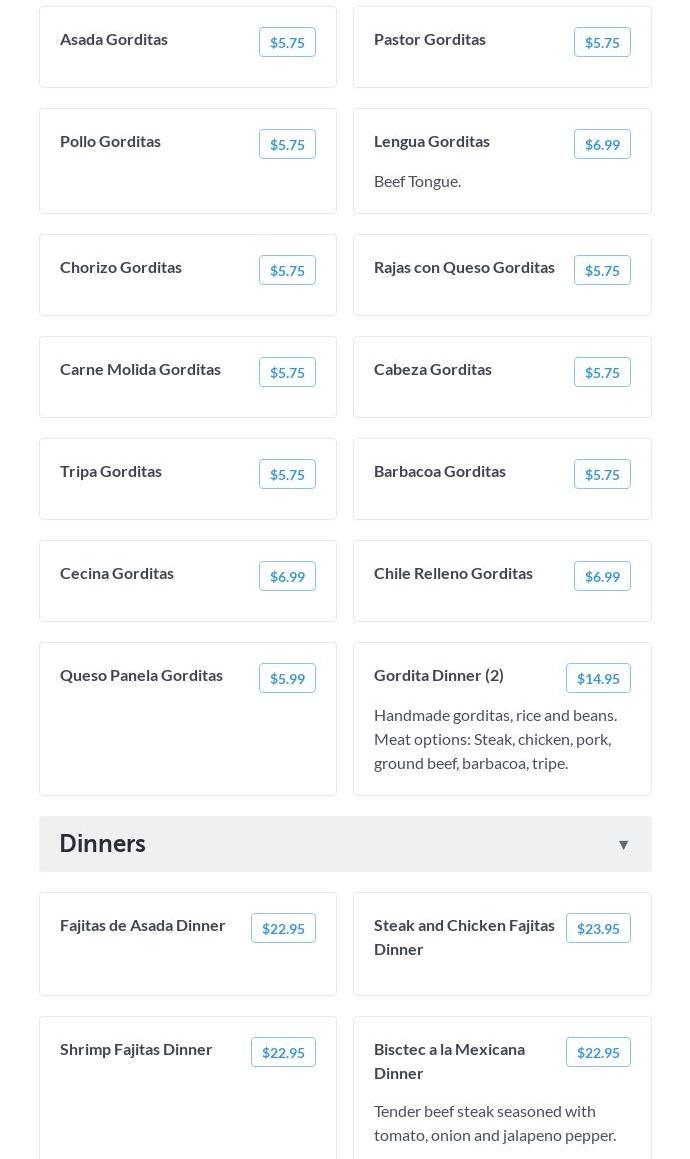
Task: Click the Chorizo Gorditas price
Action: click(287, 270)
